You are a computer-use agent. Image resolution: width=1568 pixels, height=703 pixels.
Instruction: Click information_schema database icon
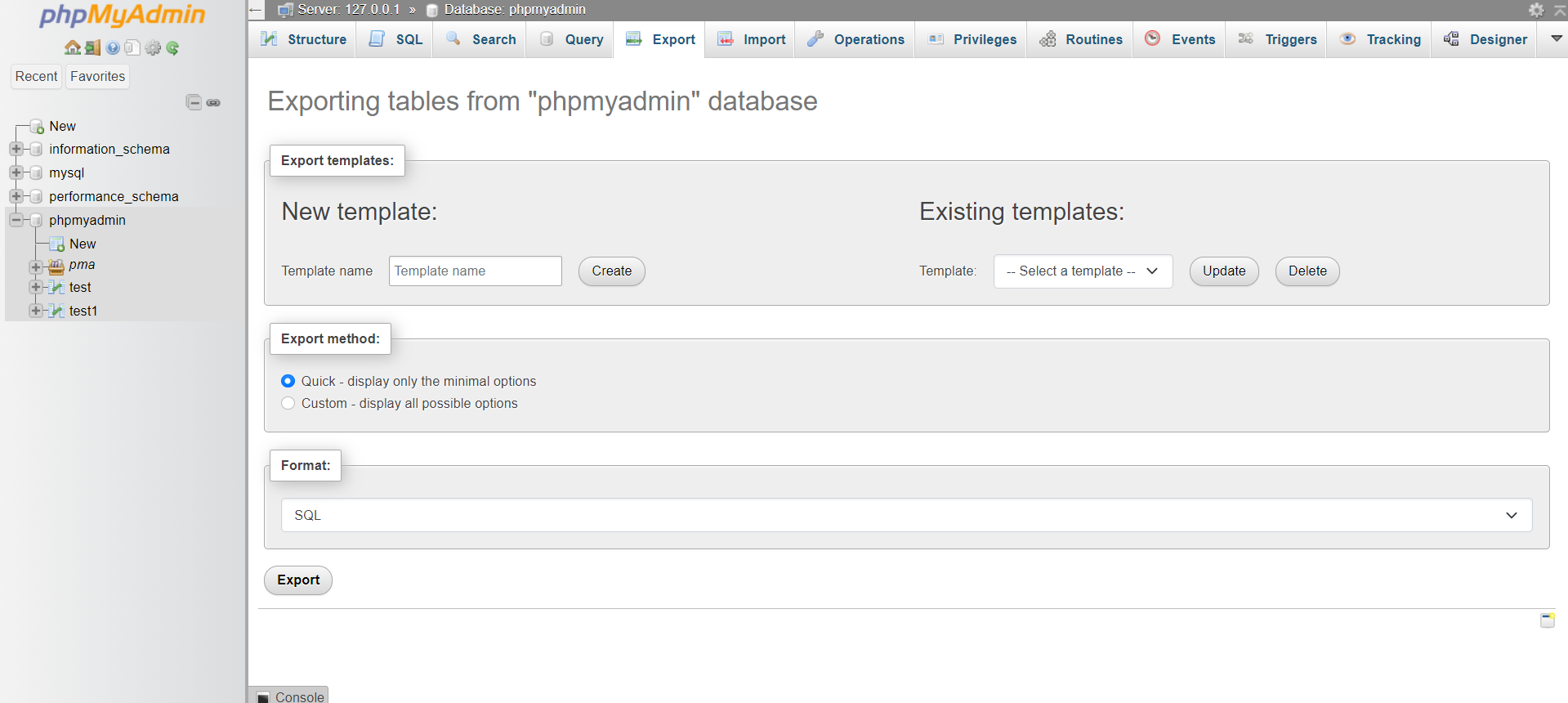tap(36, 149)
